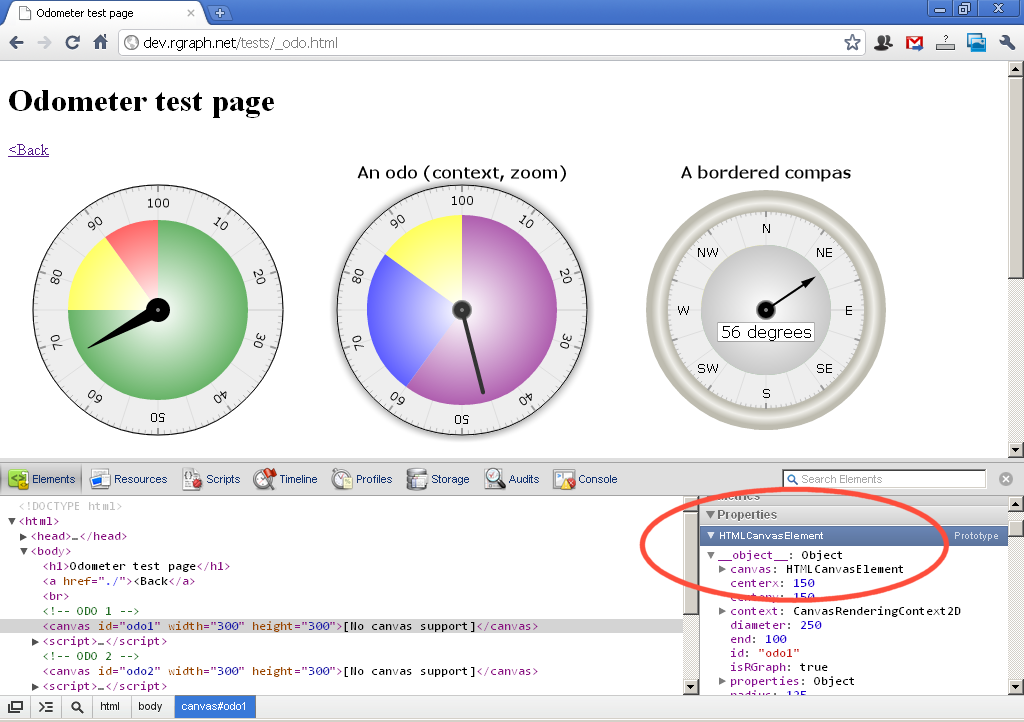Collapse the Properties sidebar pane
Viewport: 1024px width, 722px height.
click(711, 514)
